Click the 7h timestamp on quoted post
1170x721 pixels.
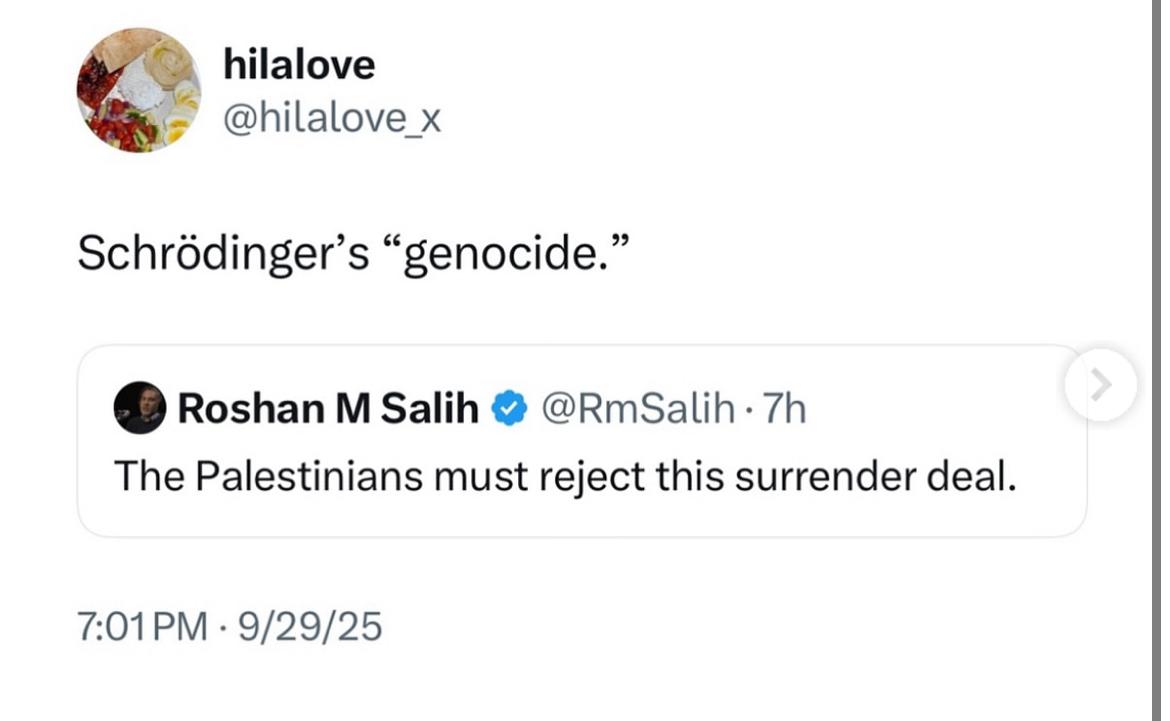784,408
